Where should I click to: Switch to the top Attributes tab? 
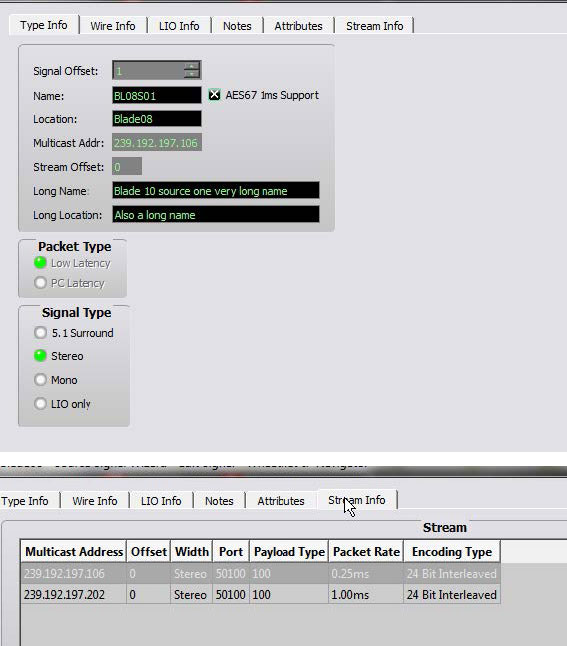click(x=298, y=26)
